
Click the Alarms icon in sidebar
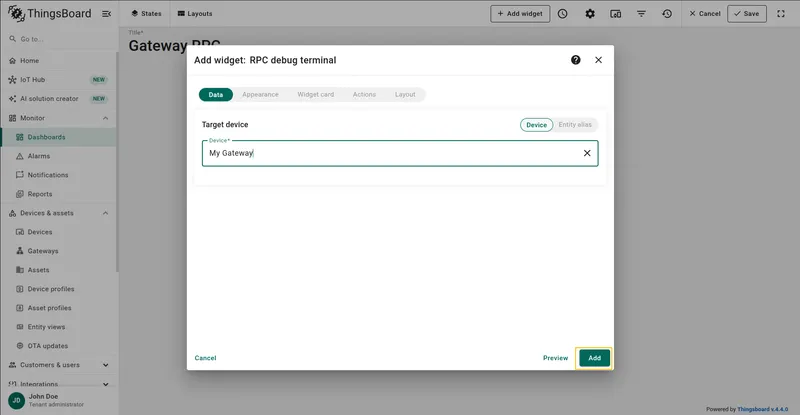[x=20, y=156]
